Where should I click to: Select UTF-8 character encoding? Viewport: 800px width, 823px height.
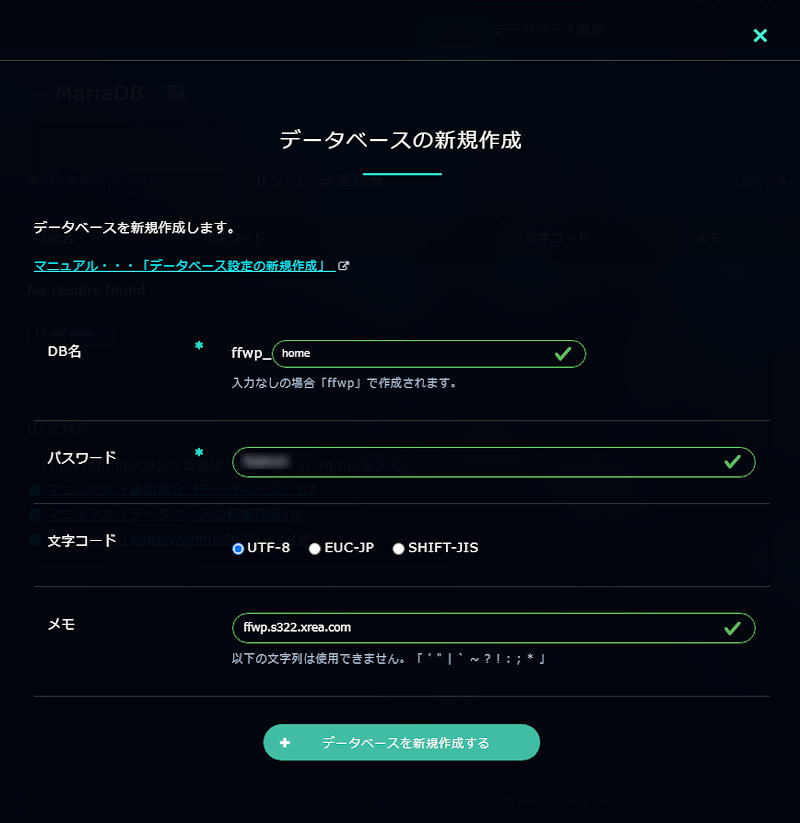[238, 548]
